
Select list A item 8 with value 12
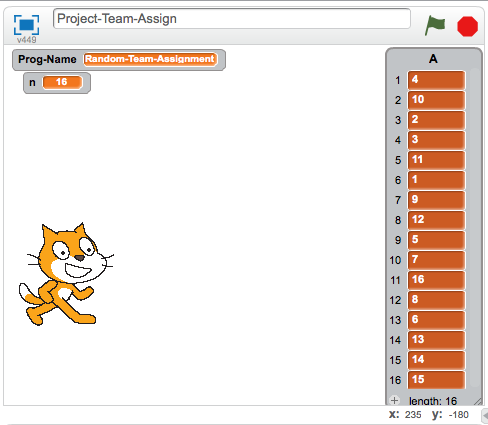click(436, 220)
